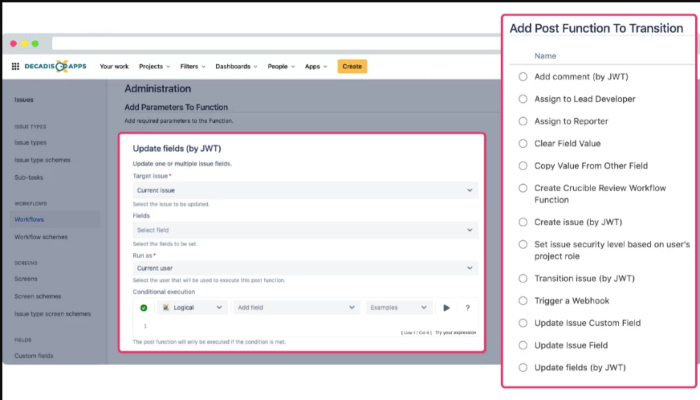Open the Select field dropdown

[305, 230]
